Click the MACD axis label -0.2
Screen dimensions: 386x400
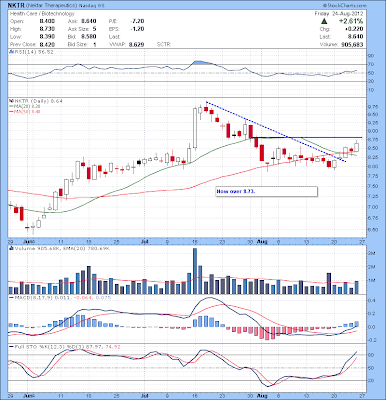point(372,340)
